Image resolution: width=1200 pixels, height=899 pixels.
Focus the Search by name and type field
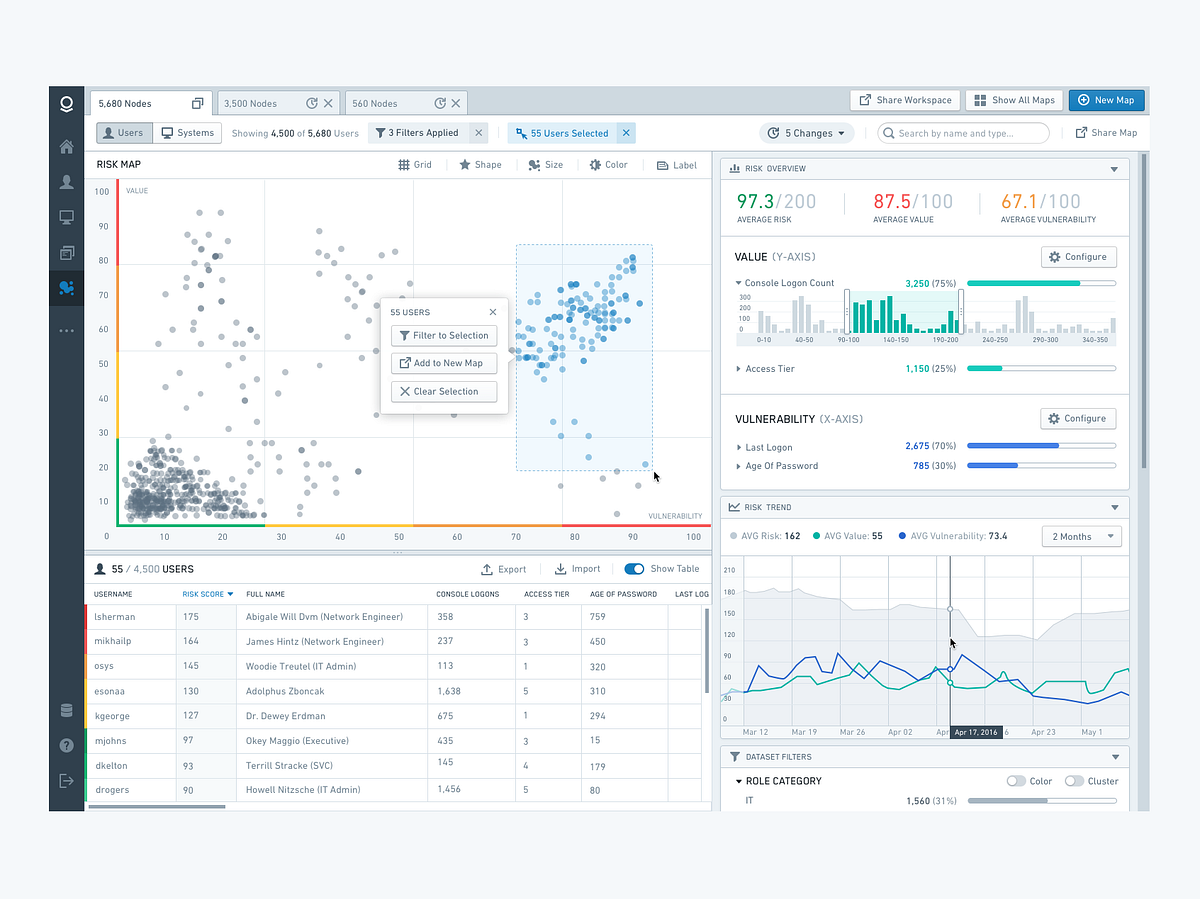point(963,133)
